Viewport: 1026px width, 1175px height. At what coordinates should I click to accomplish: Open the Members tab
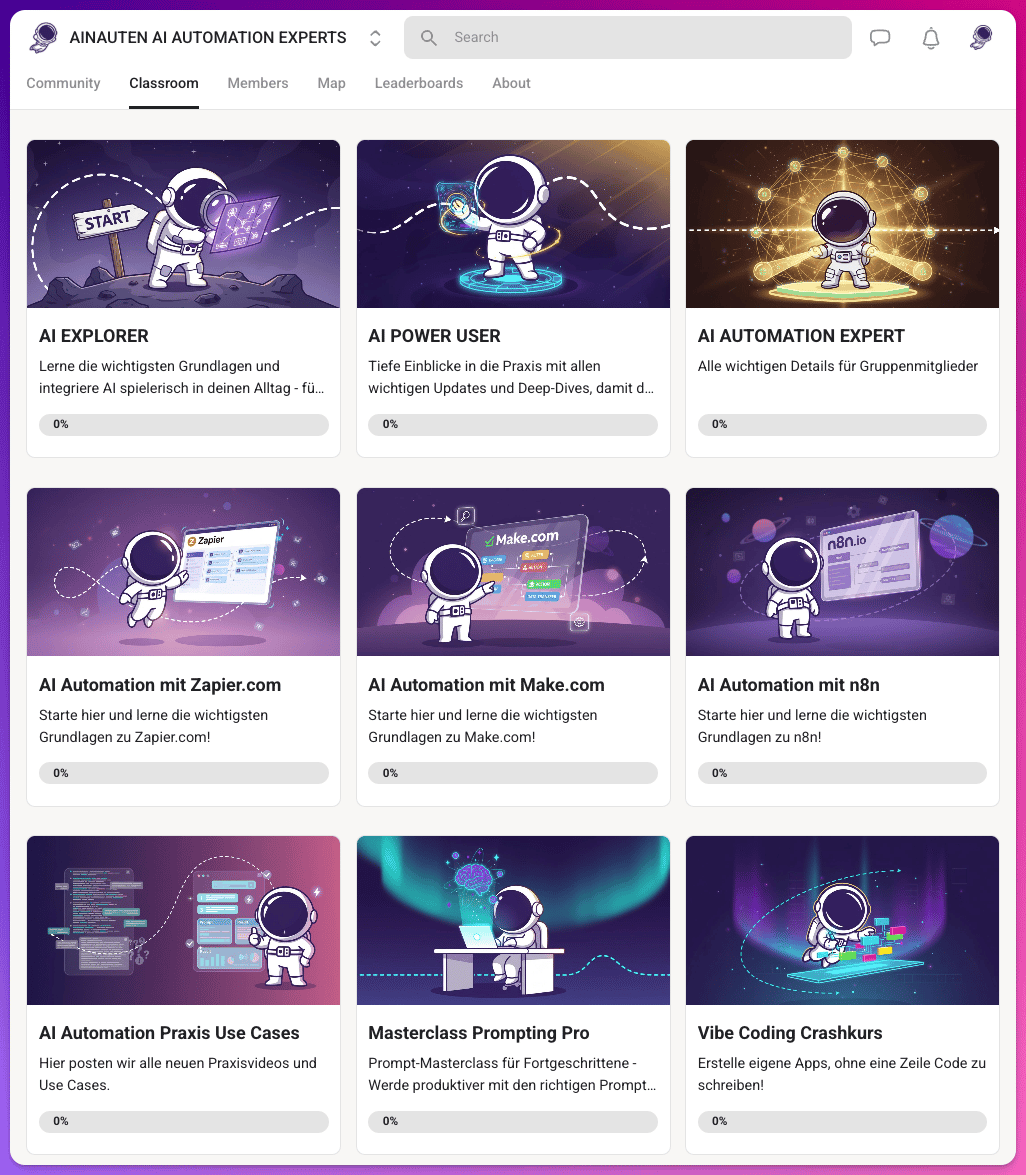point(258,83)
